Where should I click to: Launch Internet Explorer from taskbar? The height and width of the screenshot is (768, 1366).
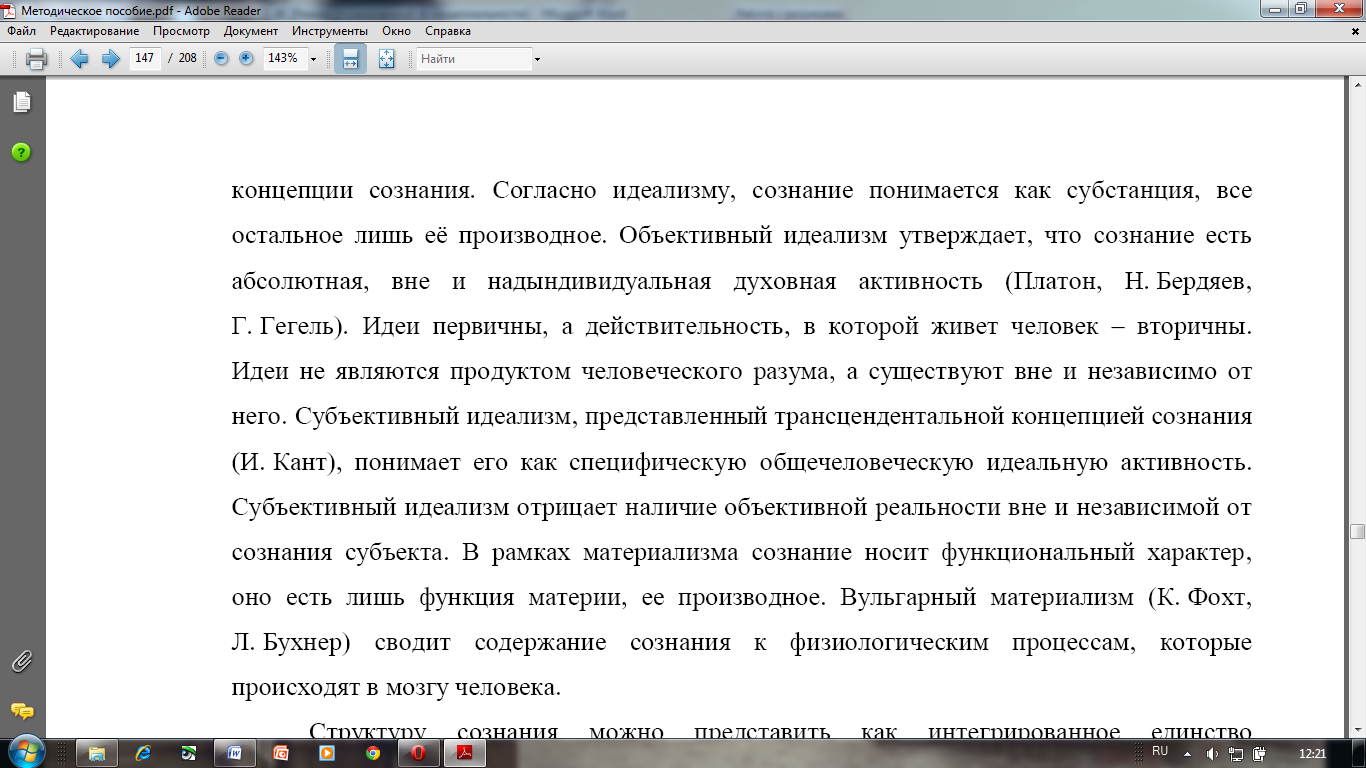pyautogui.click(x=143, y=753)
